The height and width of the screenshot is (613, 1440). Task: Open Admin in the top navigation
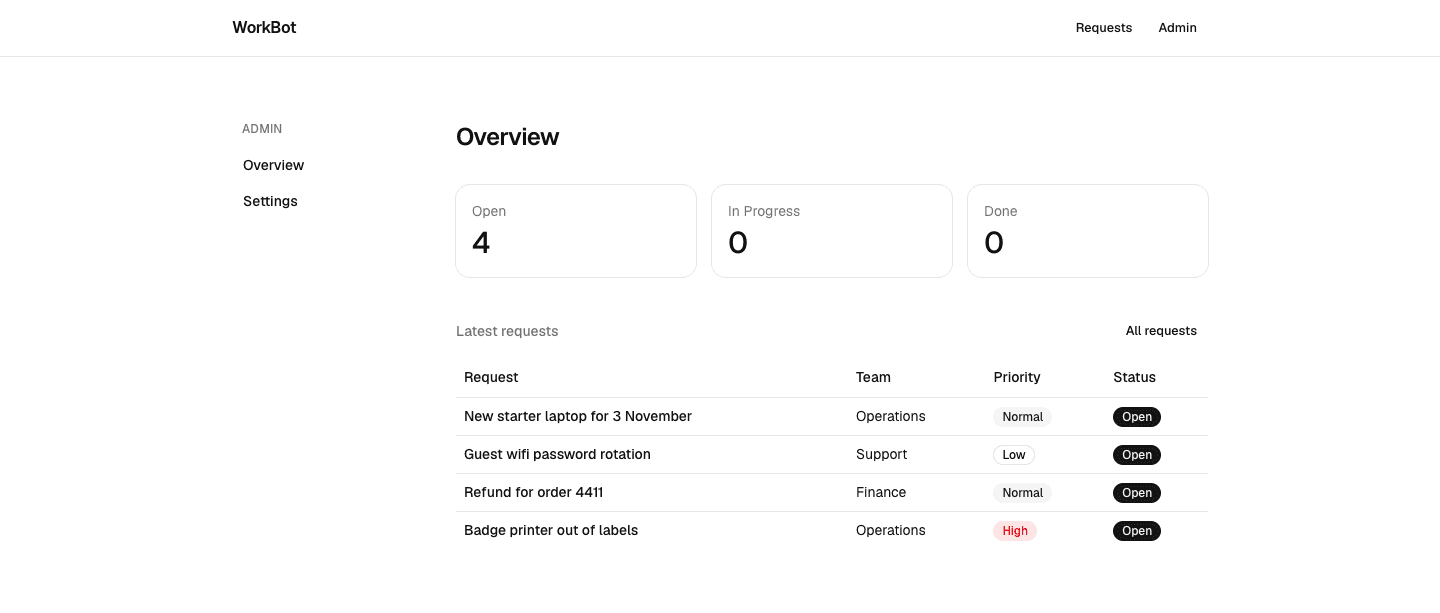coord(1177,28)
